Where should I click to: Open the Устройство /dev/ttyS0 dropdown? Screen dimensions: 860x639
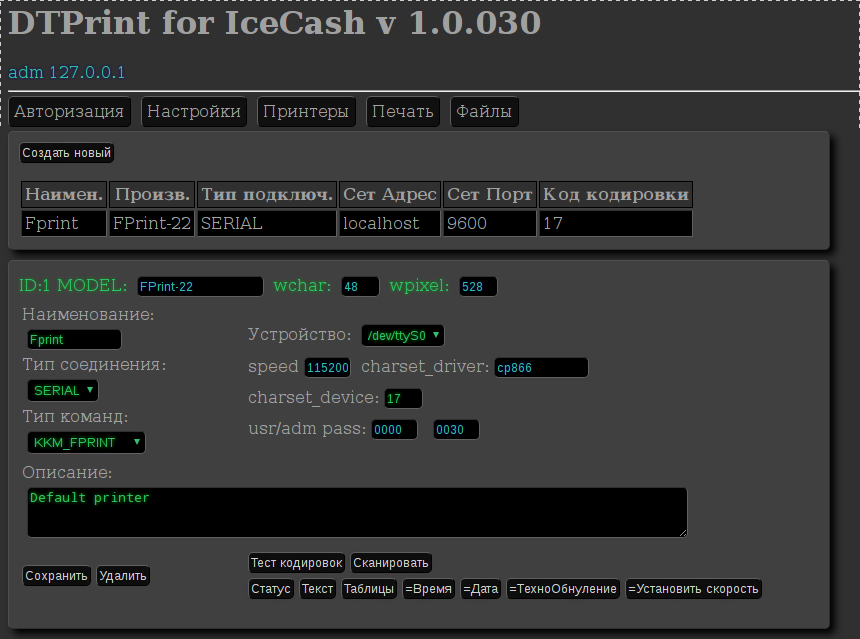(x=403, y=335)
